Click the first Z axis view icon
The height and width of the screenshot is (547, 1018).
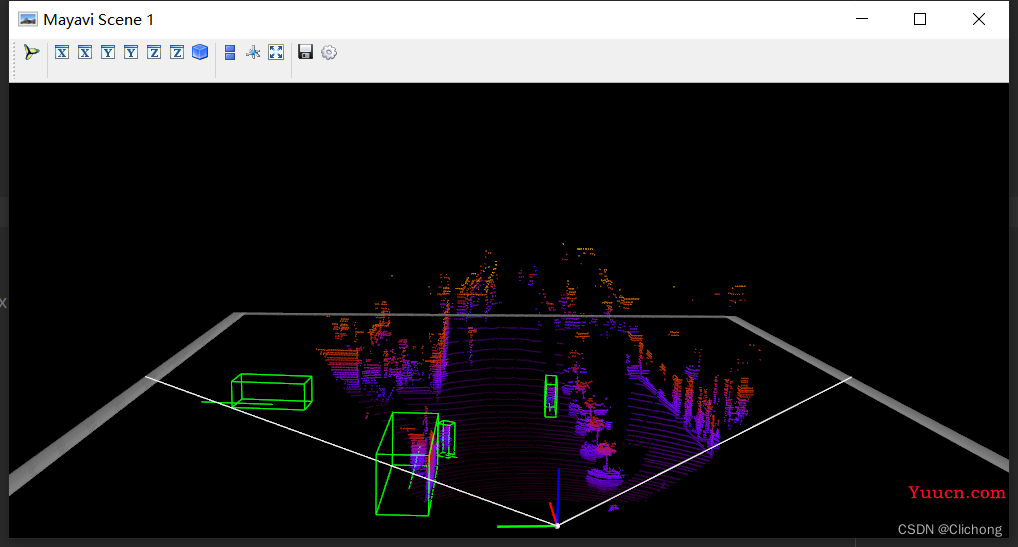click(x=154, y=53)
